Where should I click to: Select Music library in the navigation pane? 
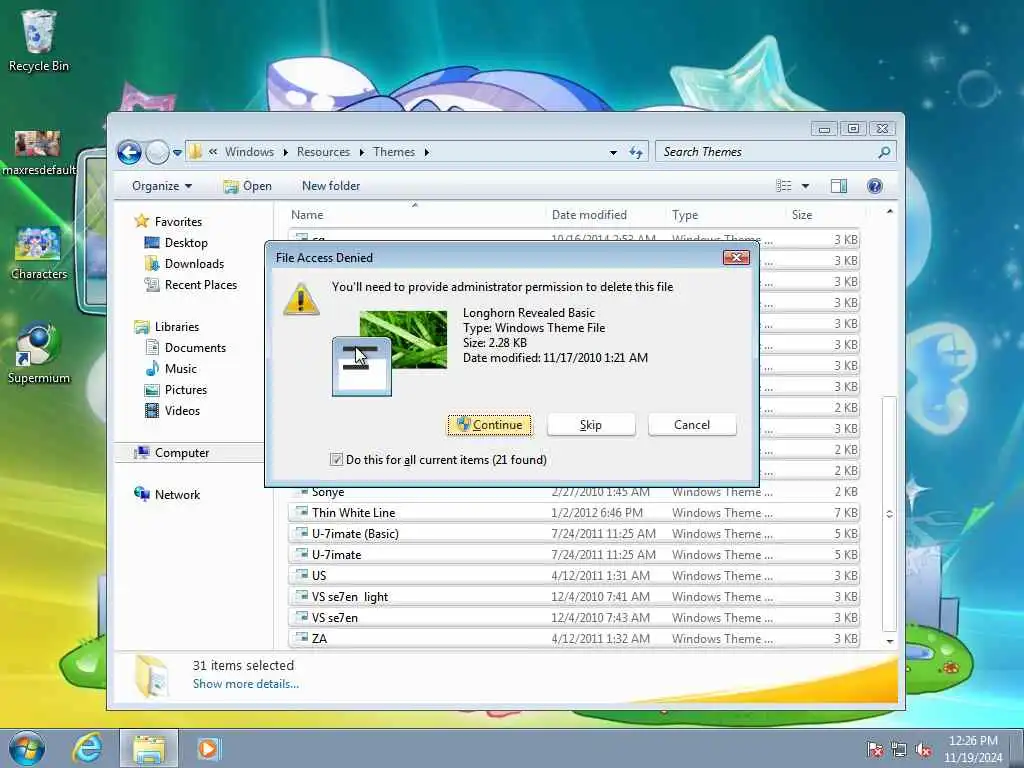click(170, 369)
